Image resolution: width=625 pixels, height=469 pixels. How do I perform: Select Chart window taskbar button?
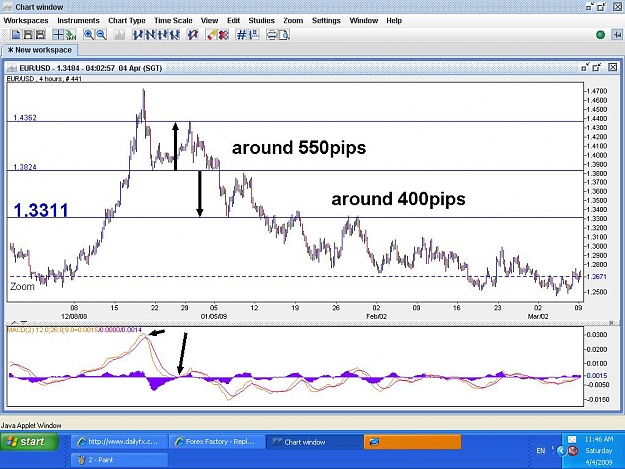[x=315, y=442]
